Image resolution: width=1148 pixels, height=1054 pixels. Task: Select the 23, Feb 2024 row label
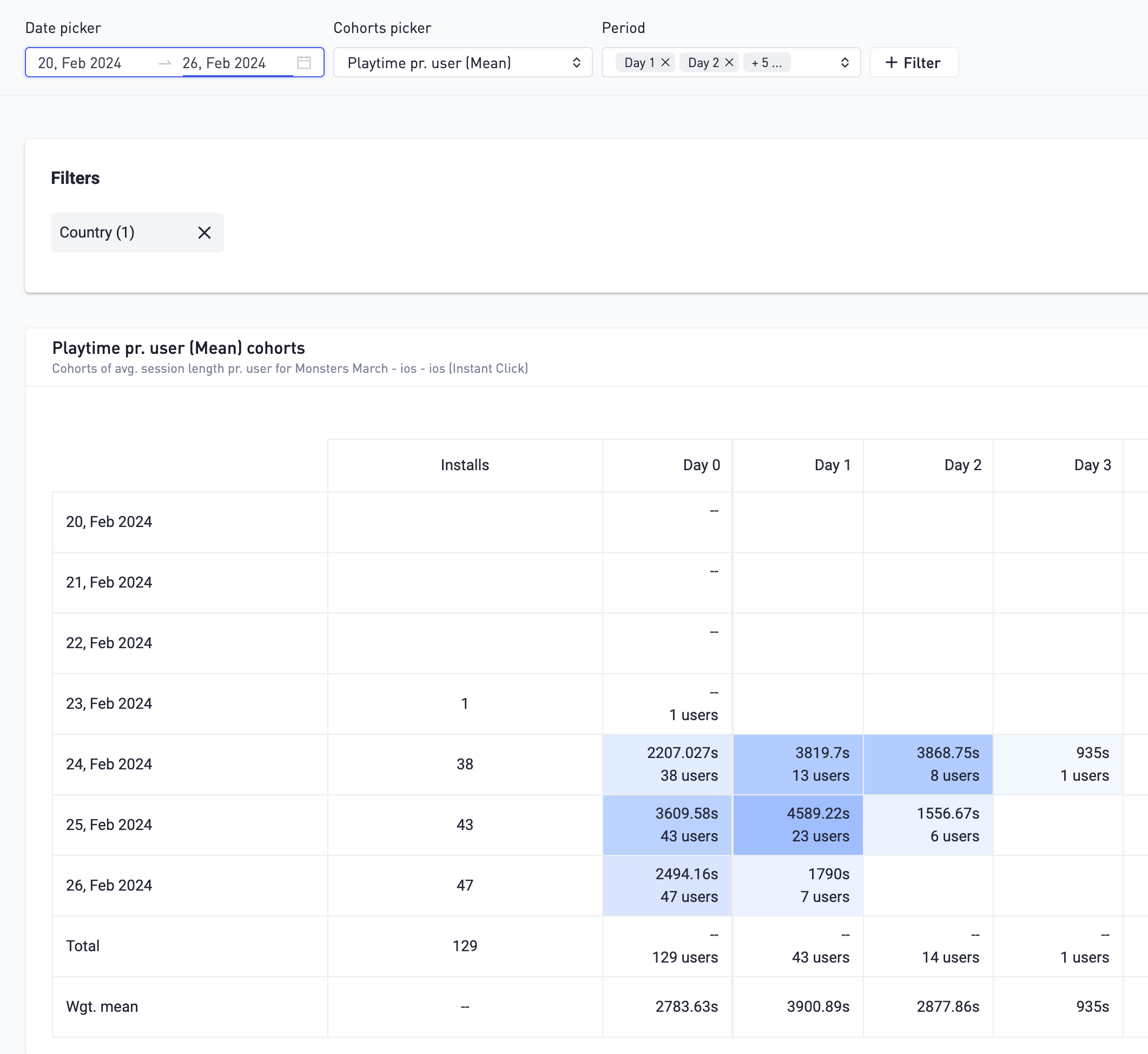[x=109, y=703]
